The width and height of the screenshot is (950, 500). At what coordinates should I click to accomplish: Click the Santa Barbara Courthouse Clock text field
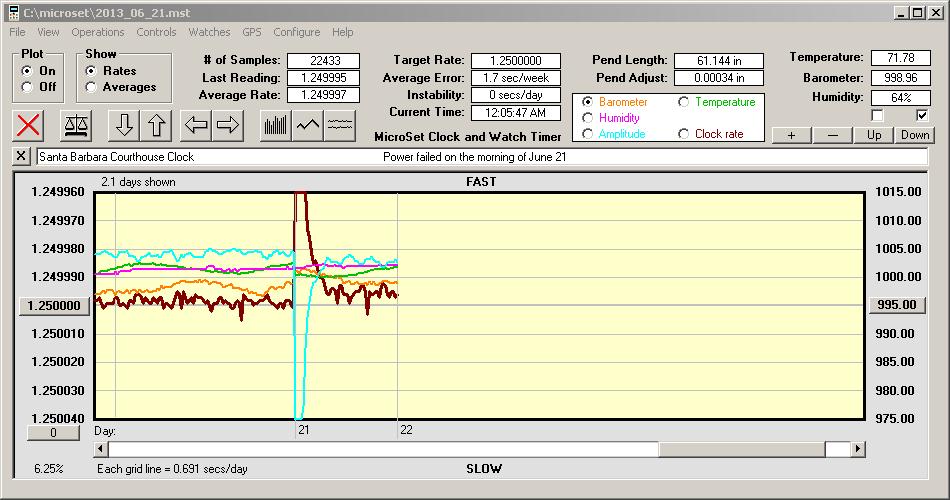(x=482, y=156)
